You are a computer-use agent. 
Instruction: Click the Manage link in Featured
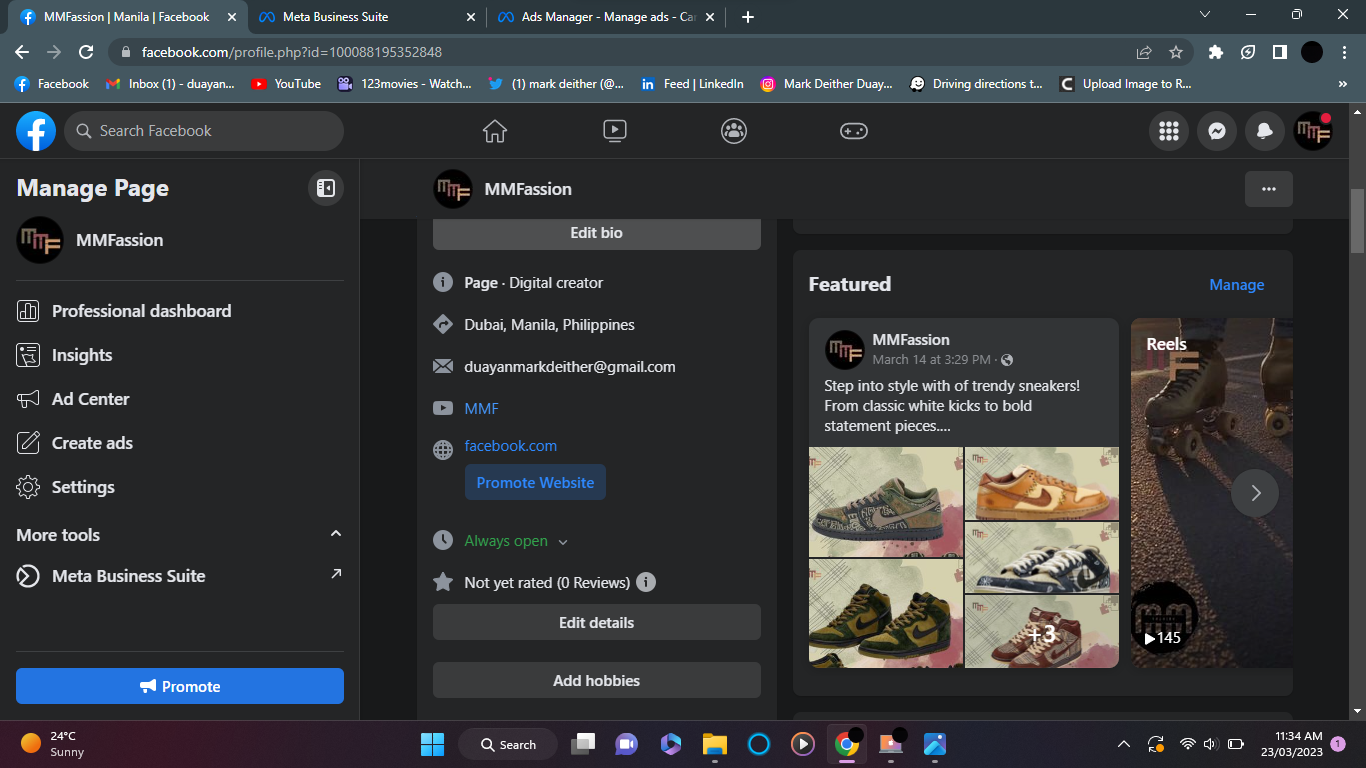point(1236,285)
